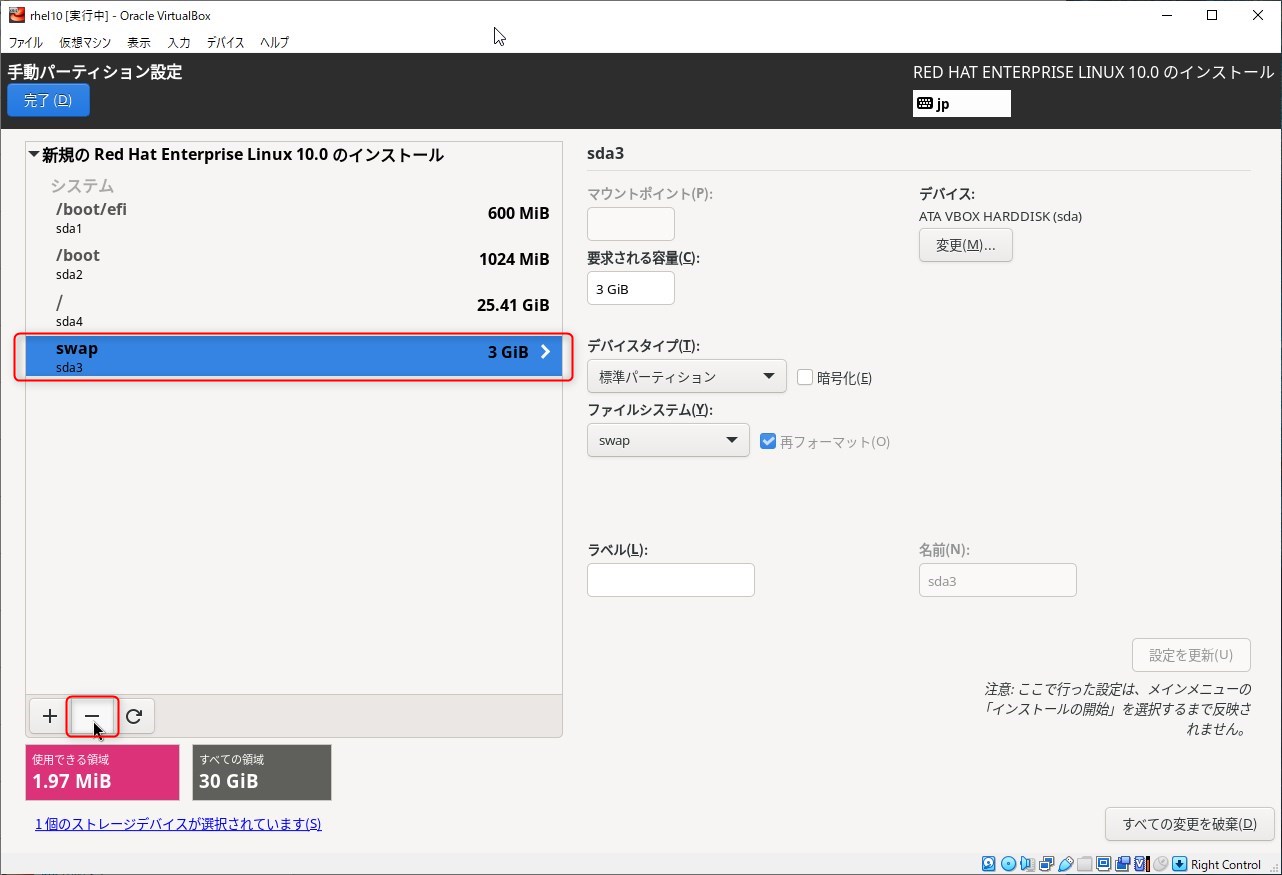The image size is (1282, 875).
Task: Click the audio status bar icon
Action: (1027, 864)
